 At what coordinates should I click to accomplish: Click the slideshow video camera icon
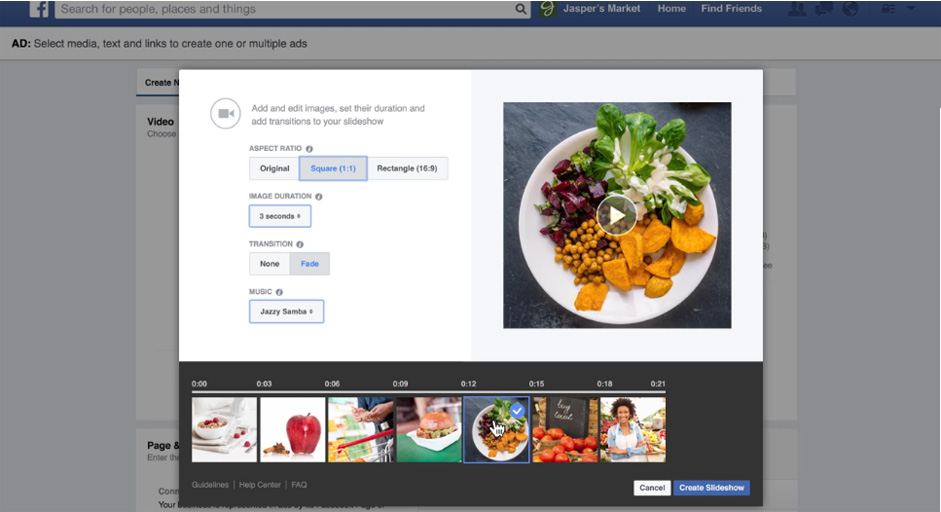(226, 113)
